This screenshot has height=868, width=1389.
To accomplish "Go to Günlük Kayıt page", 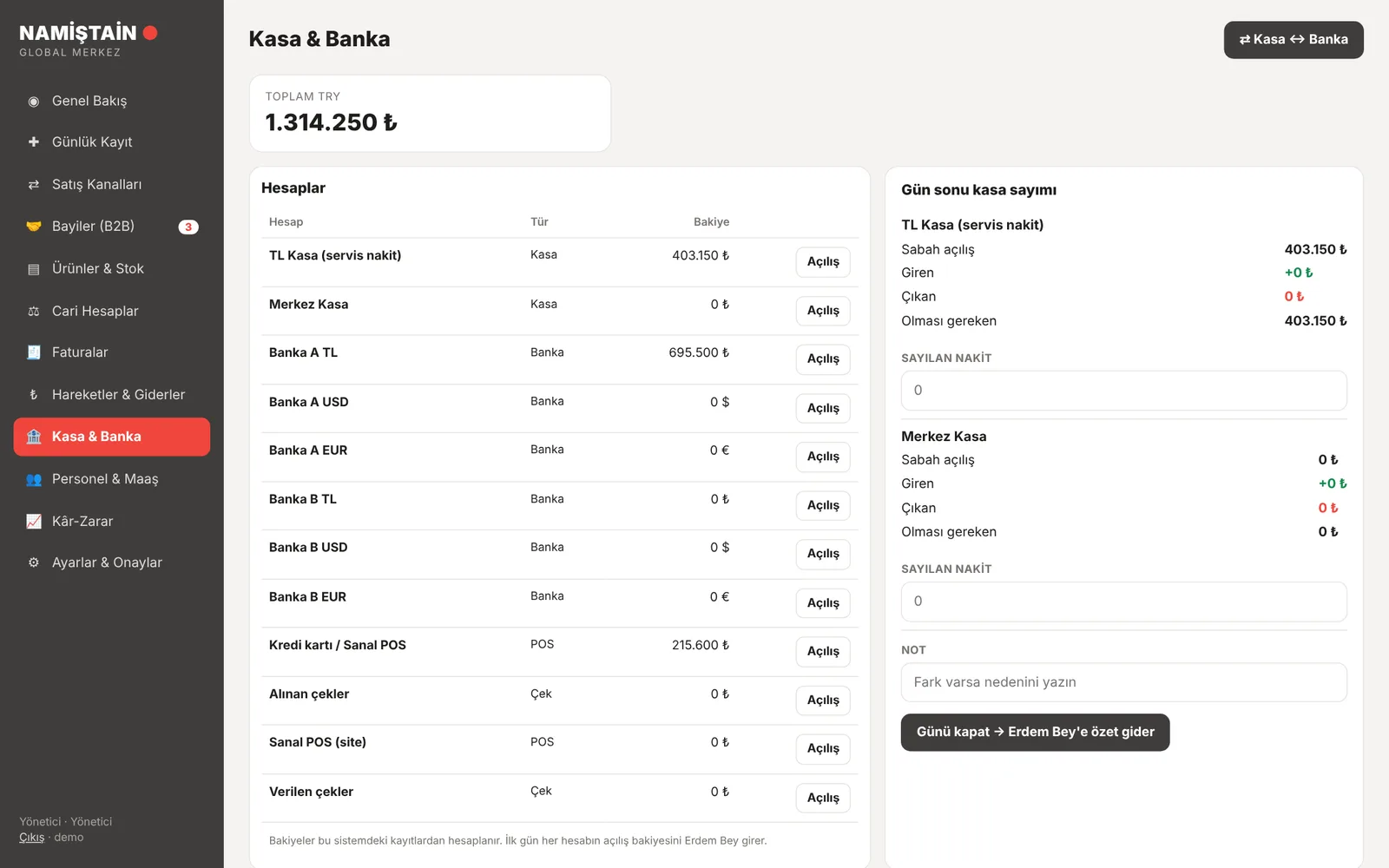I will pos(112,141).
